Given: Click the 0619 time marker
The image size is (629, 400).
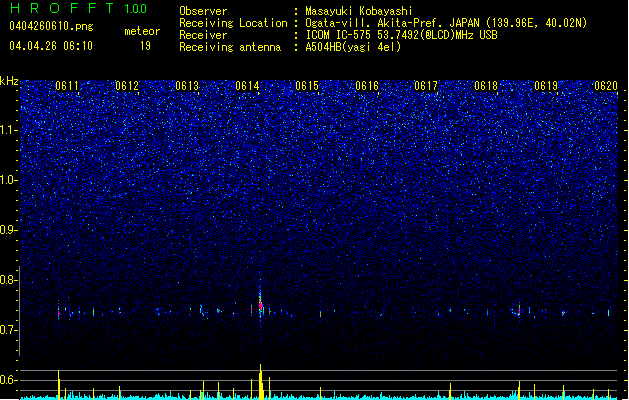Looking at the screenshot, I should [546, 86].
